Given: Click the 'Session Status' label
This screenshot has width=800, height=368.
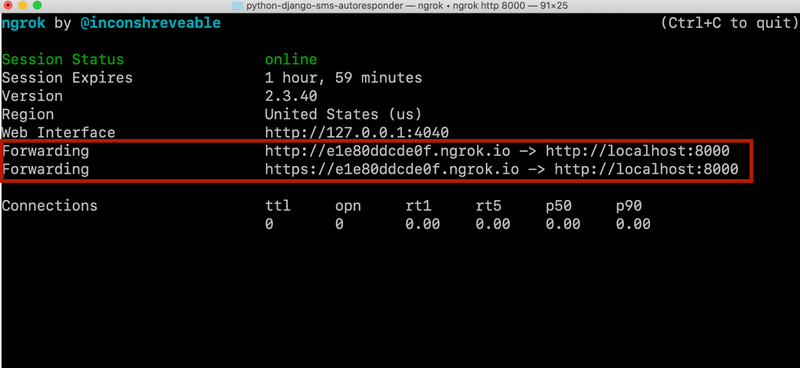Looking at the screenshot, I should point(63,60).
